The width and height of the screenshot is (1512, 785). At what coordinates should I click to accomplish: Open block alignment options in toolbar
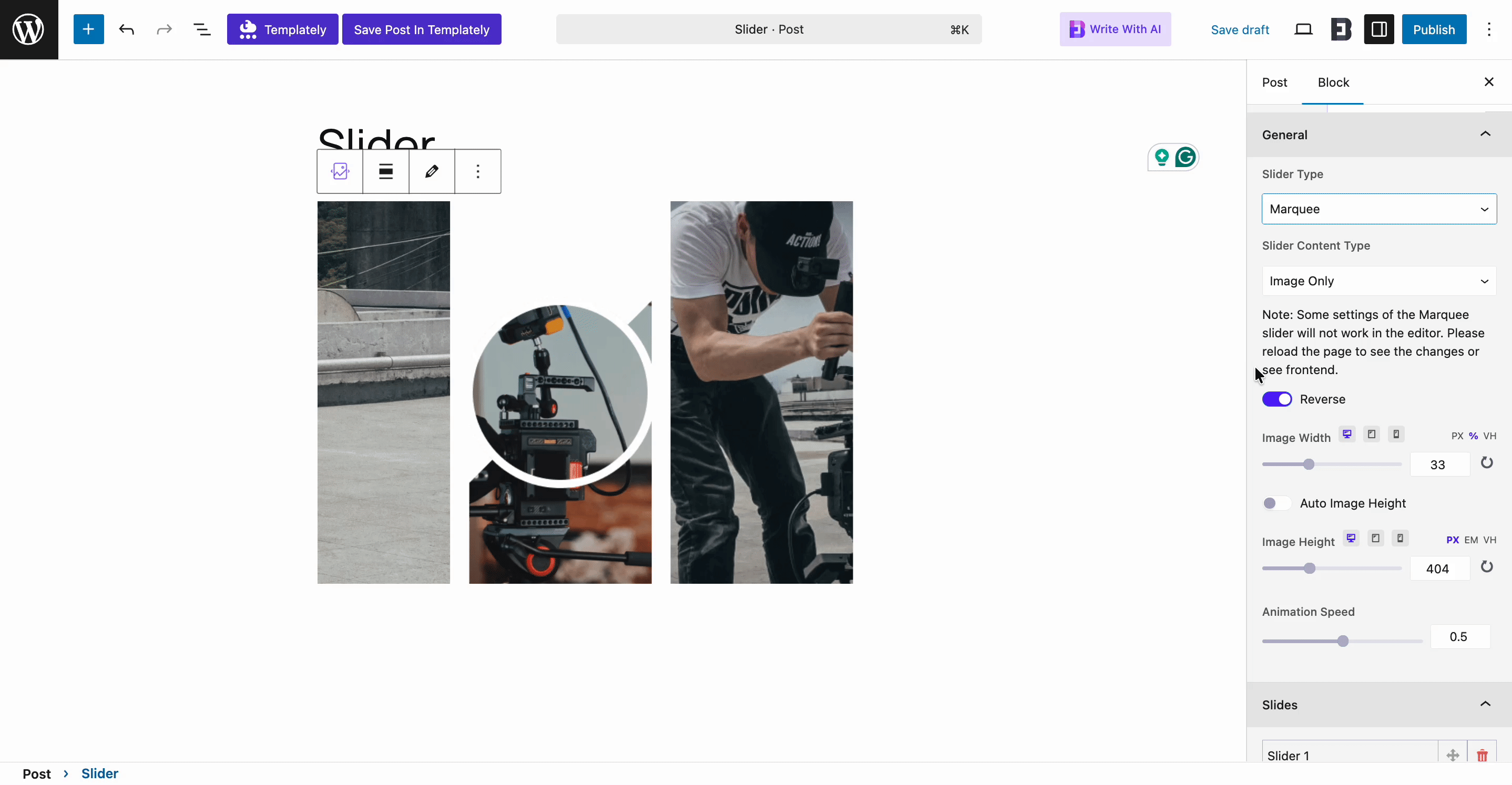[386, 171]
